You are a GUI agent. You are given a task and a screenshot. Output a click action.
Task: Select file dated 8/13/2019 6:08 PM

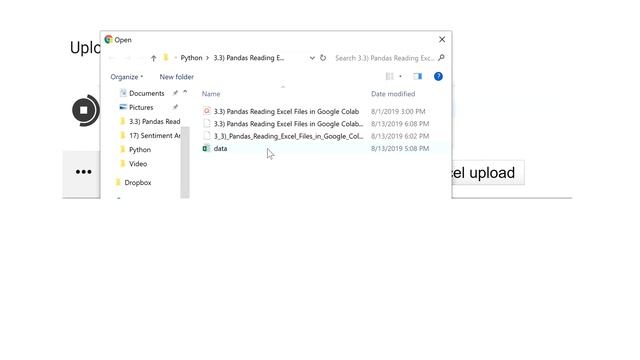[x=288, y=124]
